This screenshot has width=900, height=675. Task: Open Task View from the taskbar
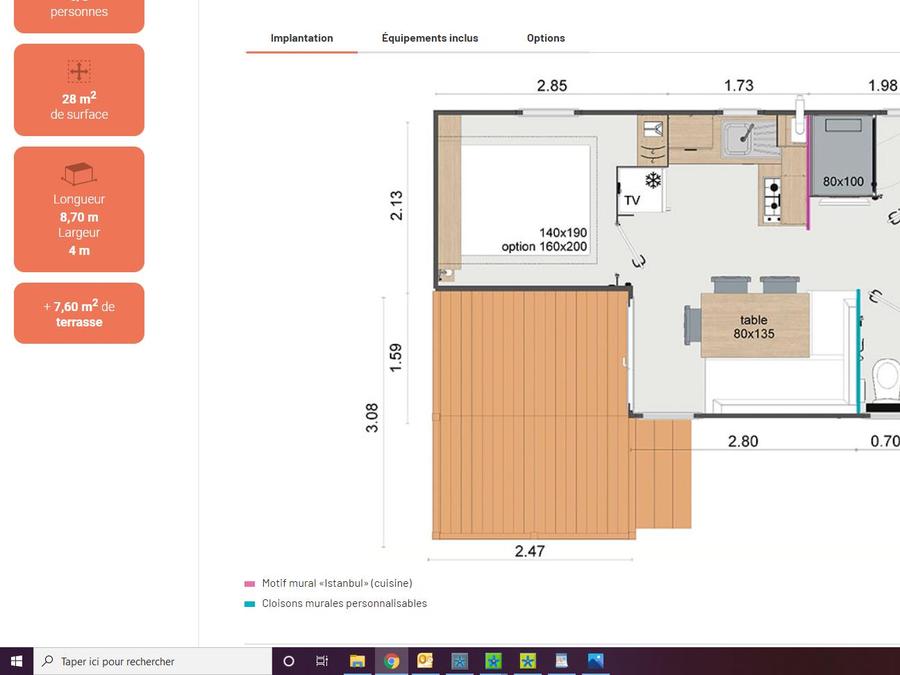point(322,661)
